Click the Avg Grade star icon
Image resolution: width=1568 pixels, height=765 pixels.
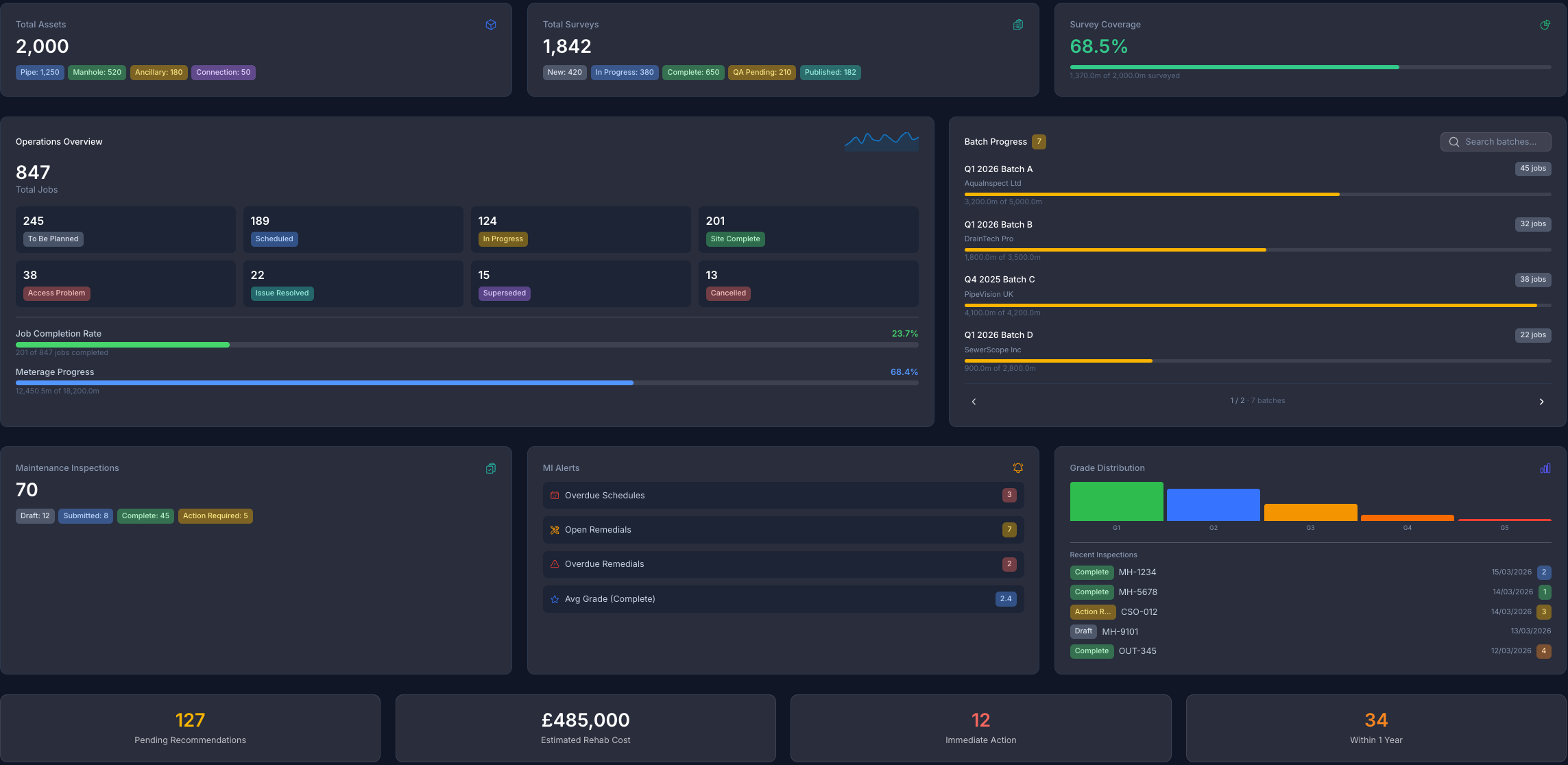[555, 599]
